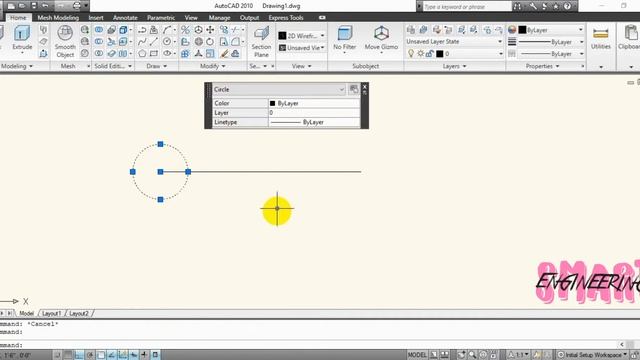Switch to the Insert tab
640x360 pixels.
coord(96,18)
